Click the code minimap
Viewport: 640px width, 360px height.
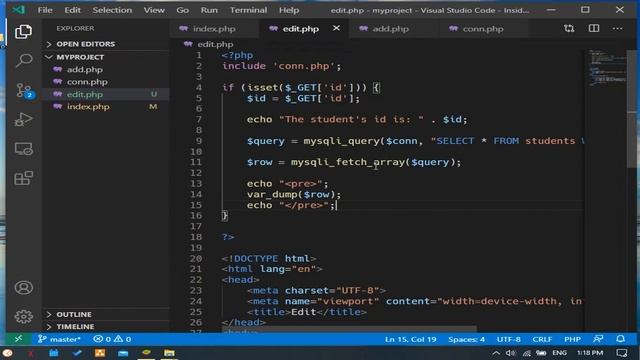(607, 68)
